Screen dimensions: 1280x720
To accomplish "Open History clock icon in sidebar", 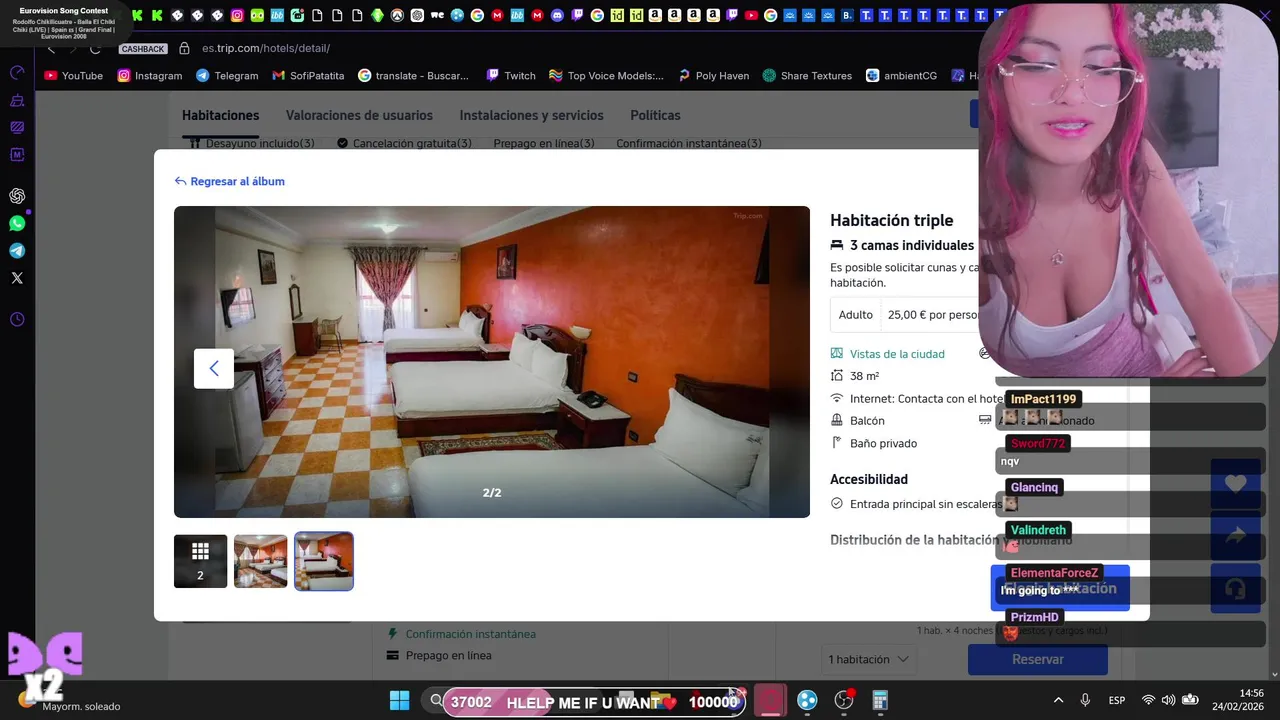I will pyautogui.click(x=17, y=320).
